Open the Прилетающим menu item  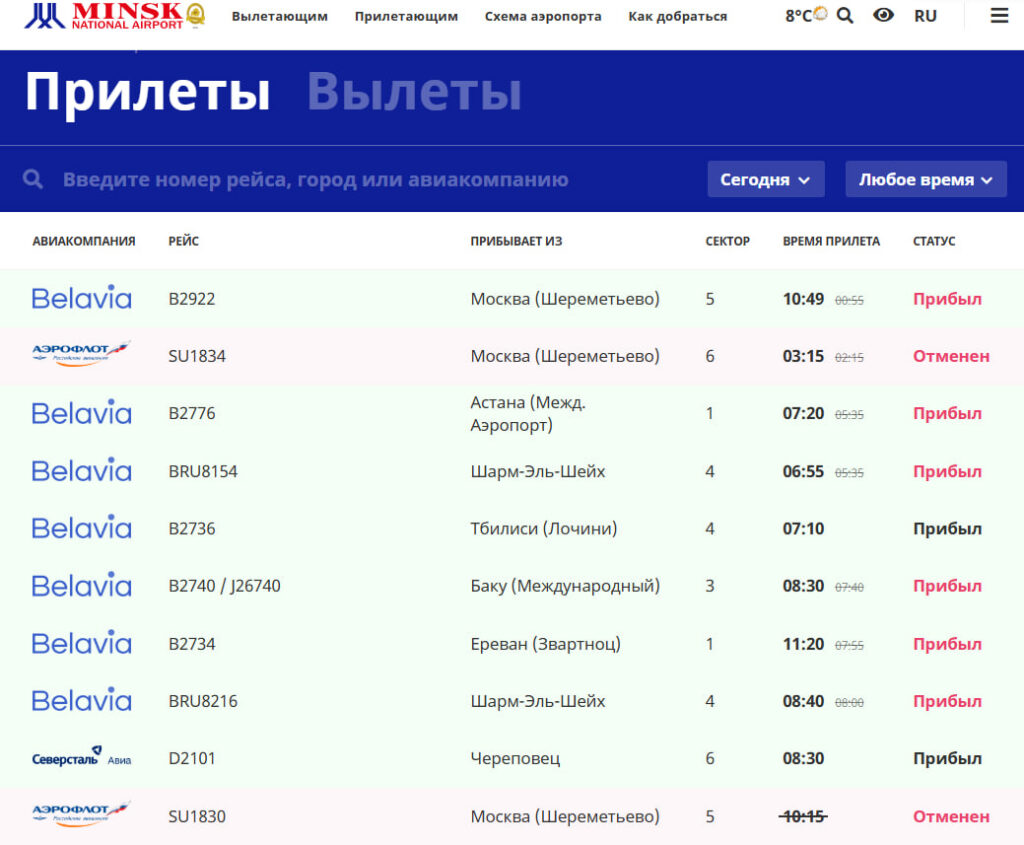pos(406,16)
